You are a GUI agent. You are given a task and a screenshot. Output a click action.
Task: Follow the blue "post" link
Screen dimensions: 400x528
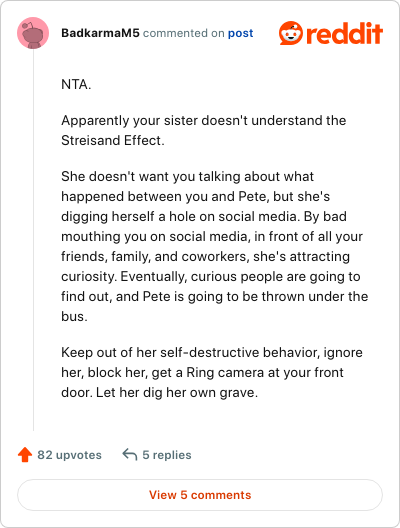pyautogui.click(x=240, y=33)
